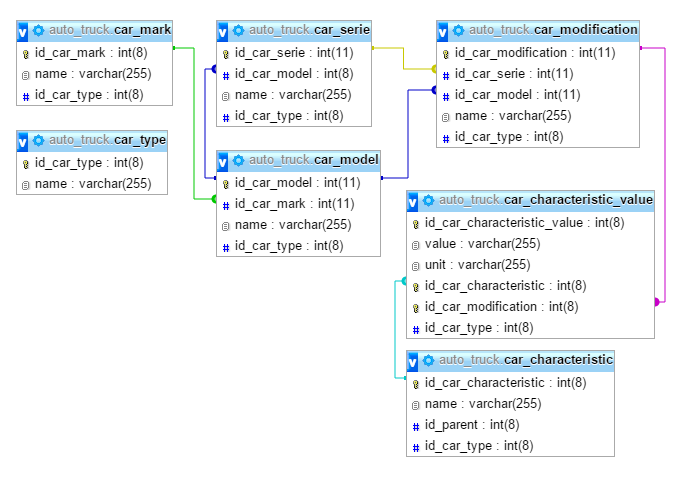
Task: Select name : varchar(255) column in car_type
Action: [x=92, y=184]
